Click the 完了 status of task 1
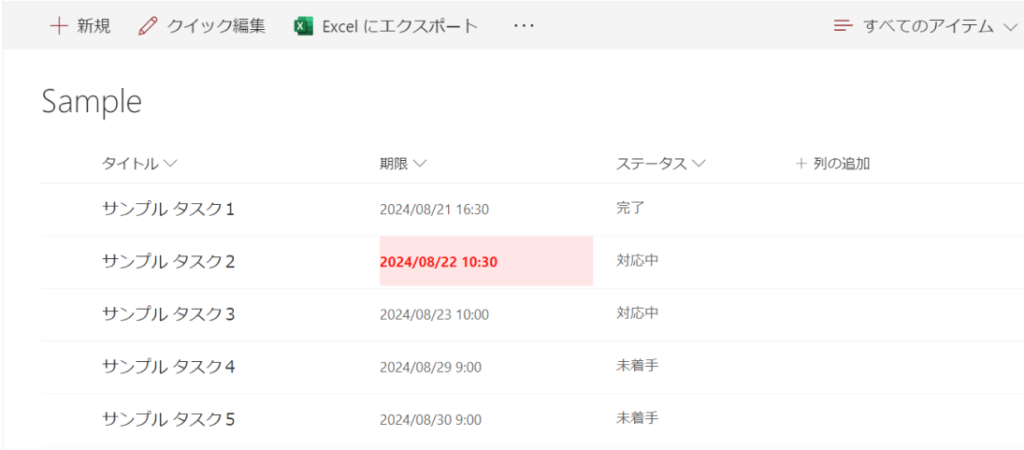 pyautogui.click(x=631, y=209)
